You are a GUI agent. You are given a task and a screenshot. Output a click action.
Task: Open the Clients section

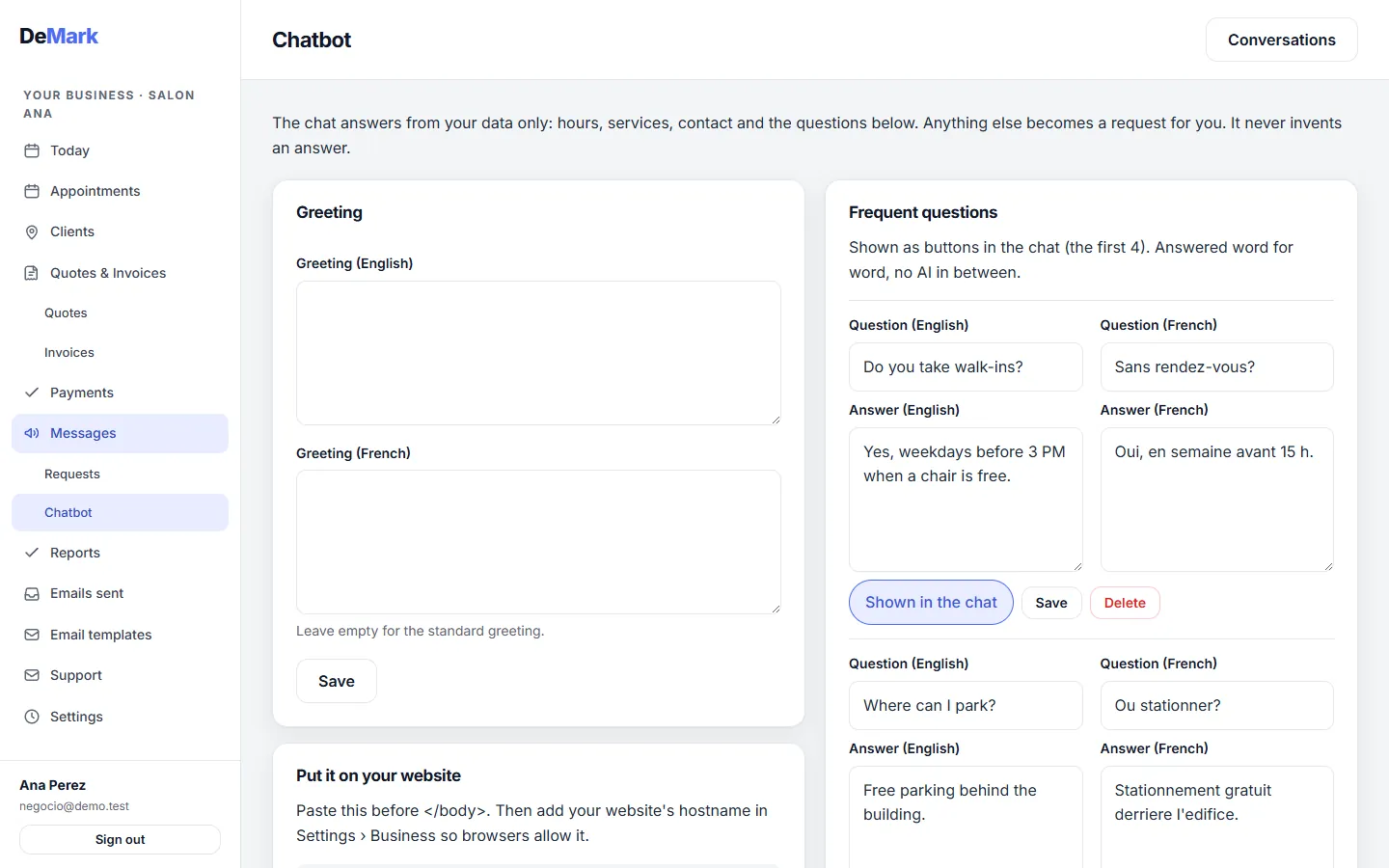pyautogui.click(x=120, y=231)
